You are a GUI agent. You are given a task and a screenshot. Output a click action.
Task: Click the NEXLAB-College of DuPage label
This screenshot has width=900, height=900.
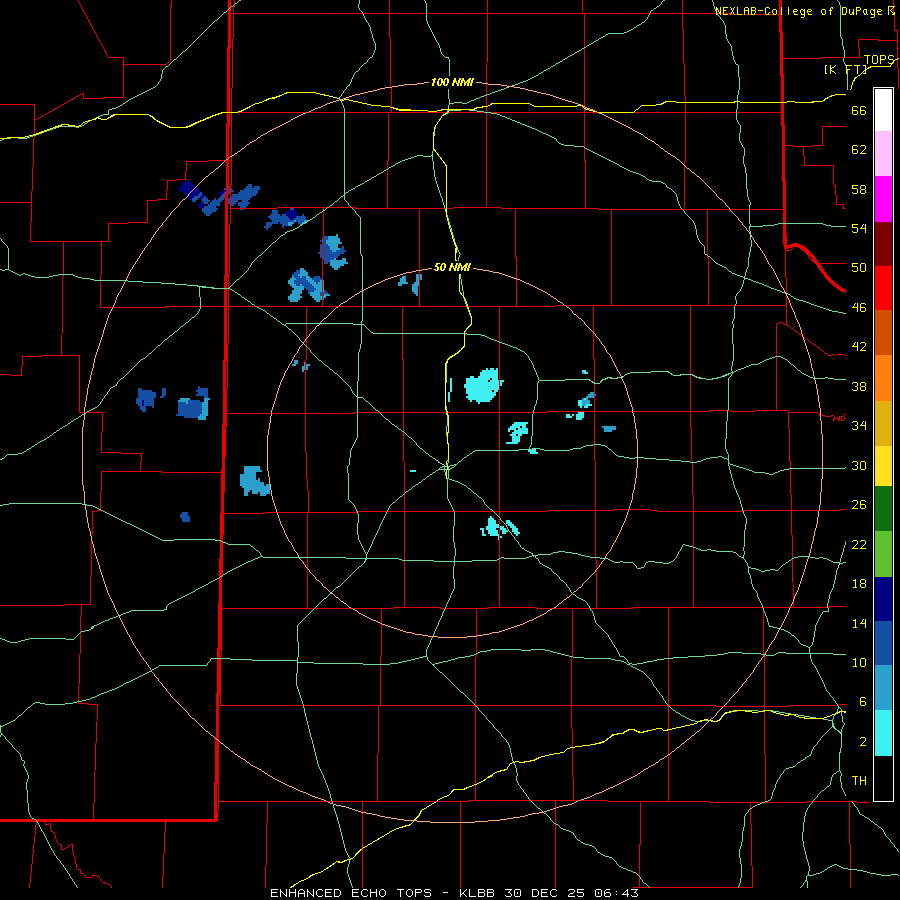804,11
